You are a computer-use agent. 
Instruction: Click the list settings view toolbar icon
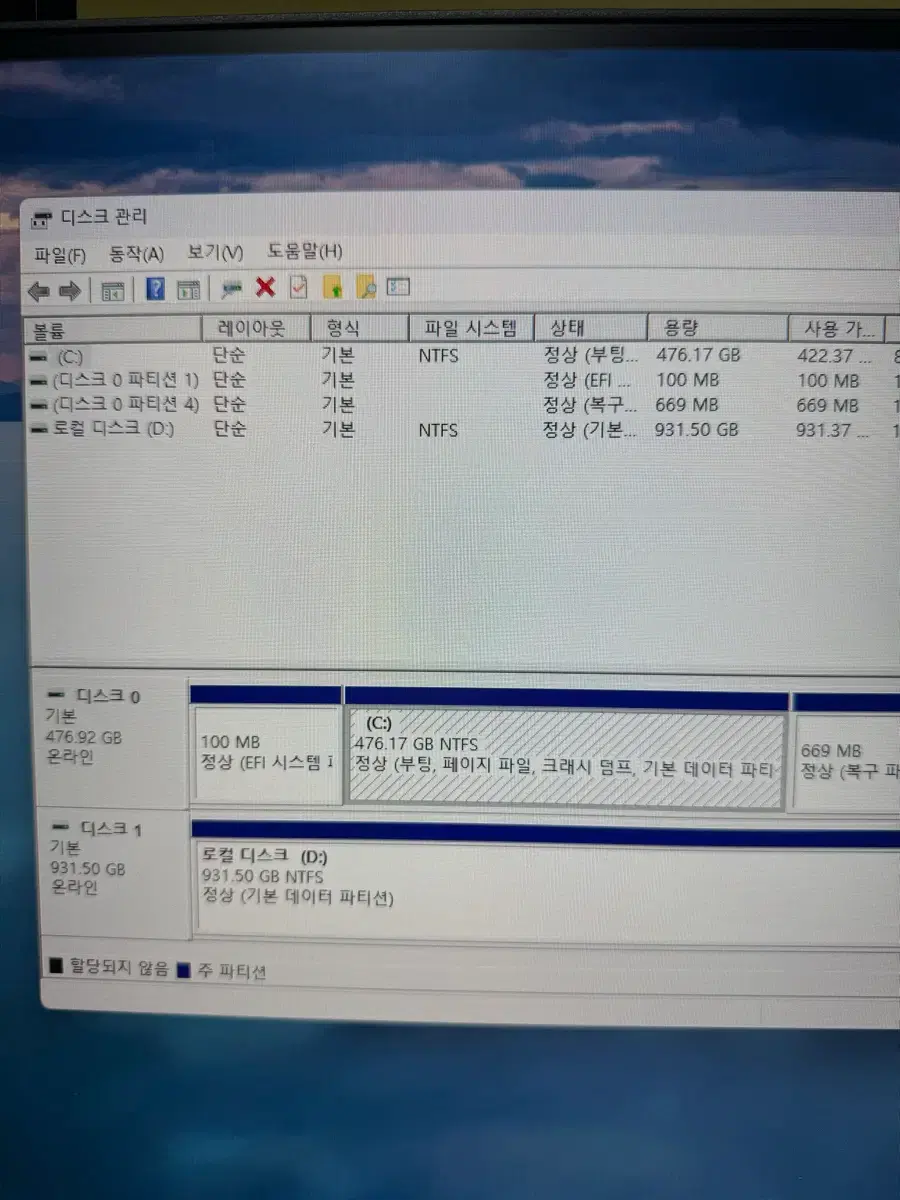point(399,287)
